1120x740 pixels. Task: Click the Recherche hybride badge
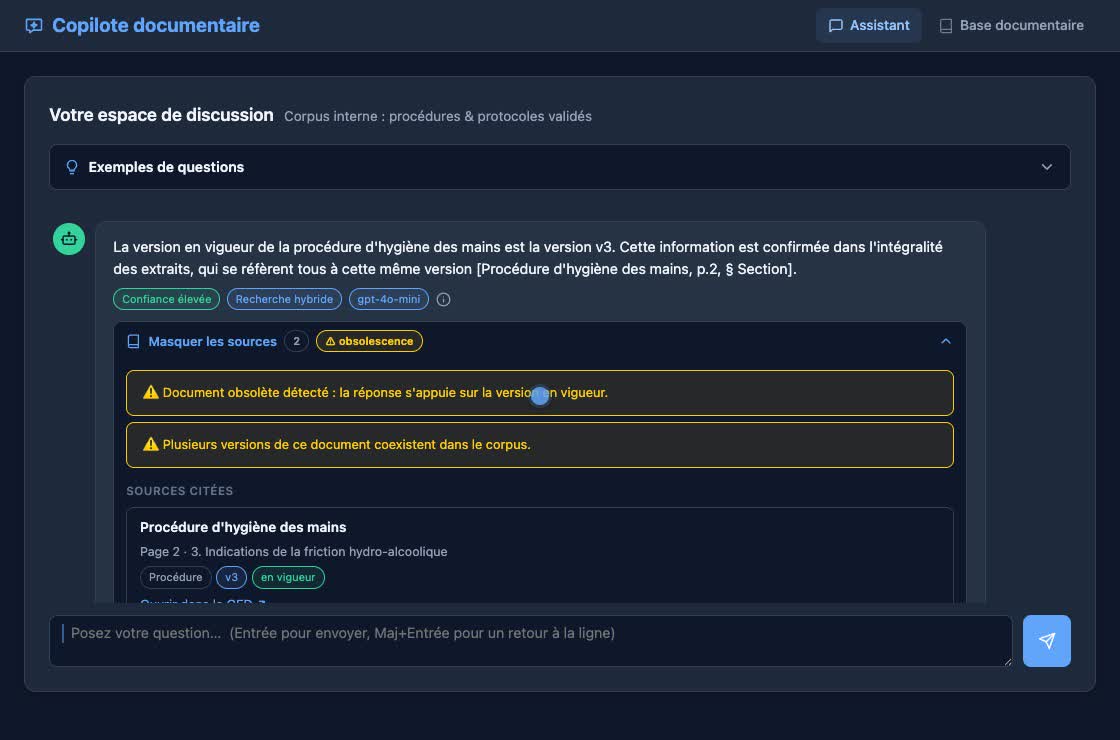(x=284, y=299)
